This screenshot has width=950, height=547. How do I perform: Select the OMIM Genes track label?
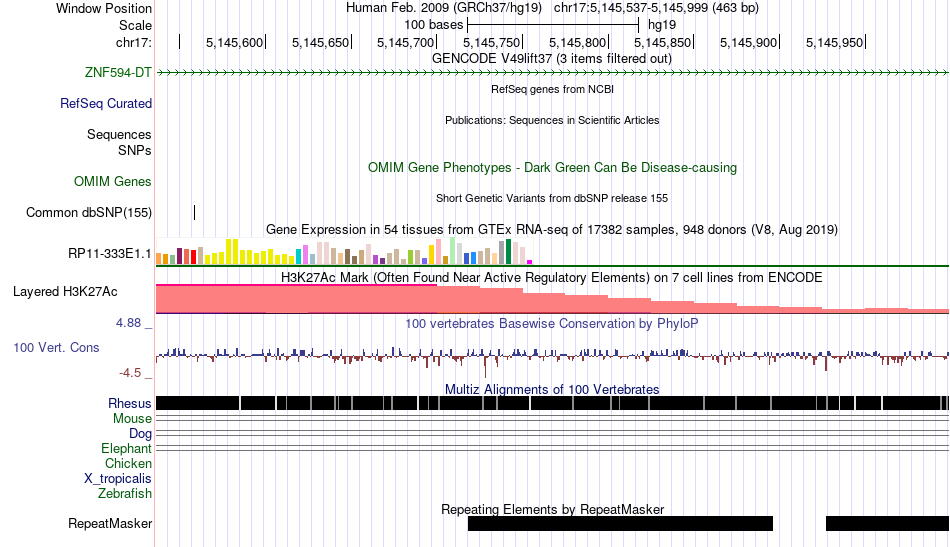click(x=113, y=182)
